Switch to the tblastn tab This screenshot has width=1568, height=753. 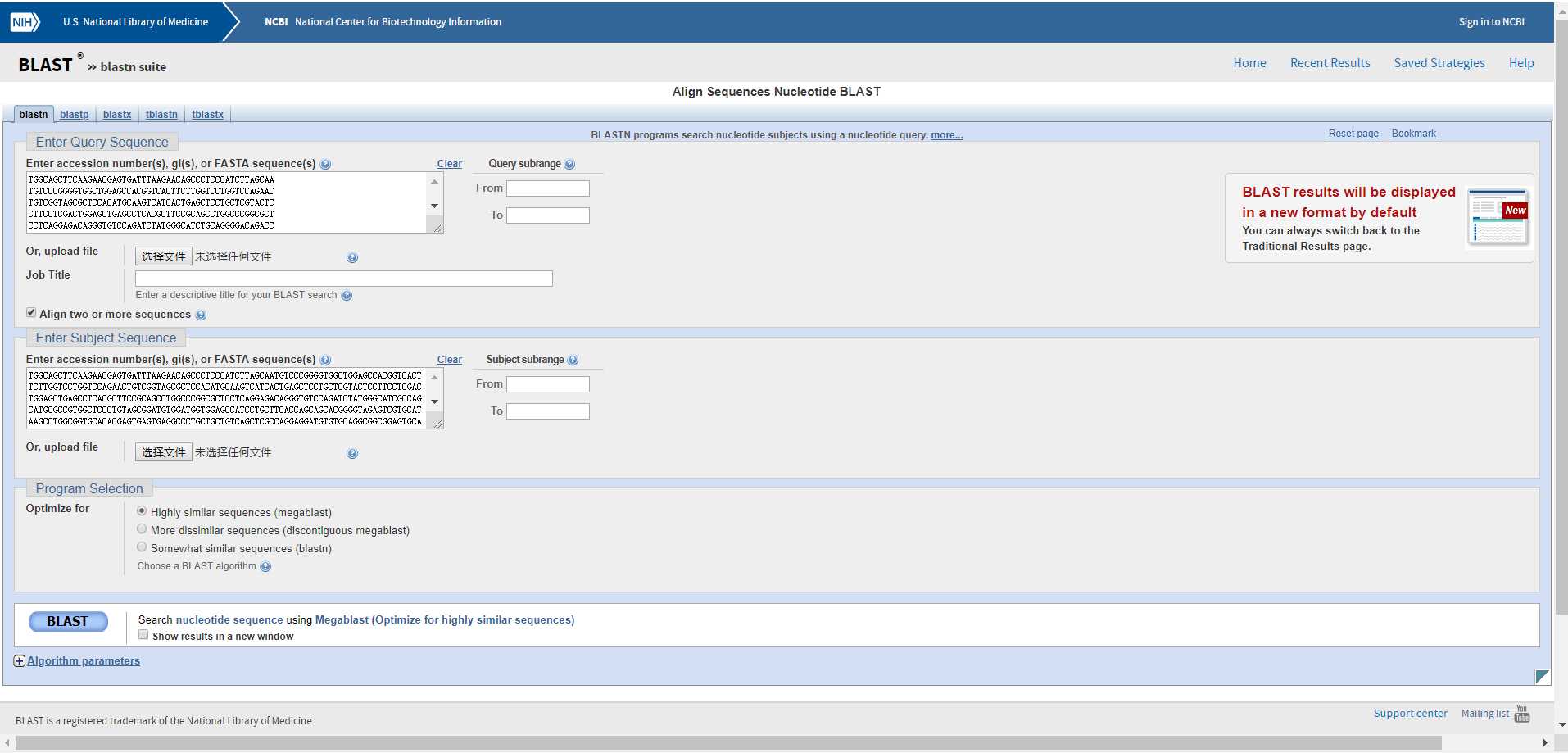[x=161, y=115]
